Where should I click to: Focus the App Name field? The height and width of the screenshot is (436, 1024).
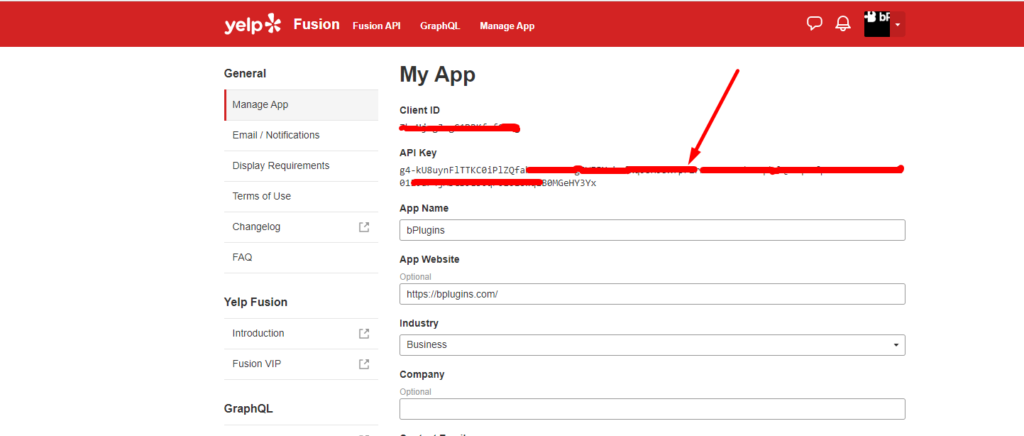pos(652,230)
